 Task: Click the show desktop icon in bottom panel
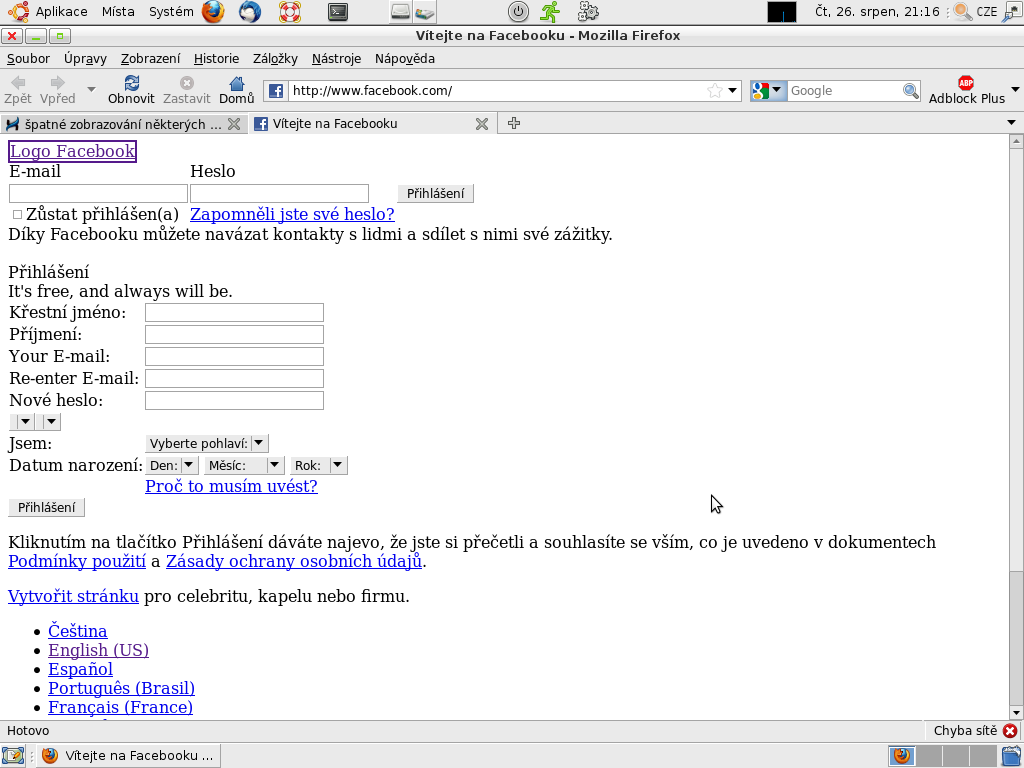(13, 756)
